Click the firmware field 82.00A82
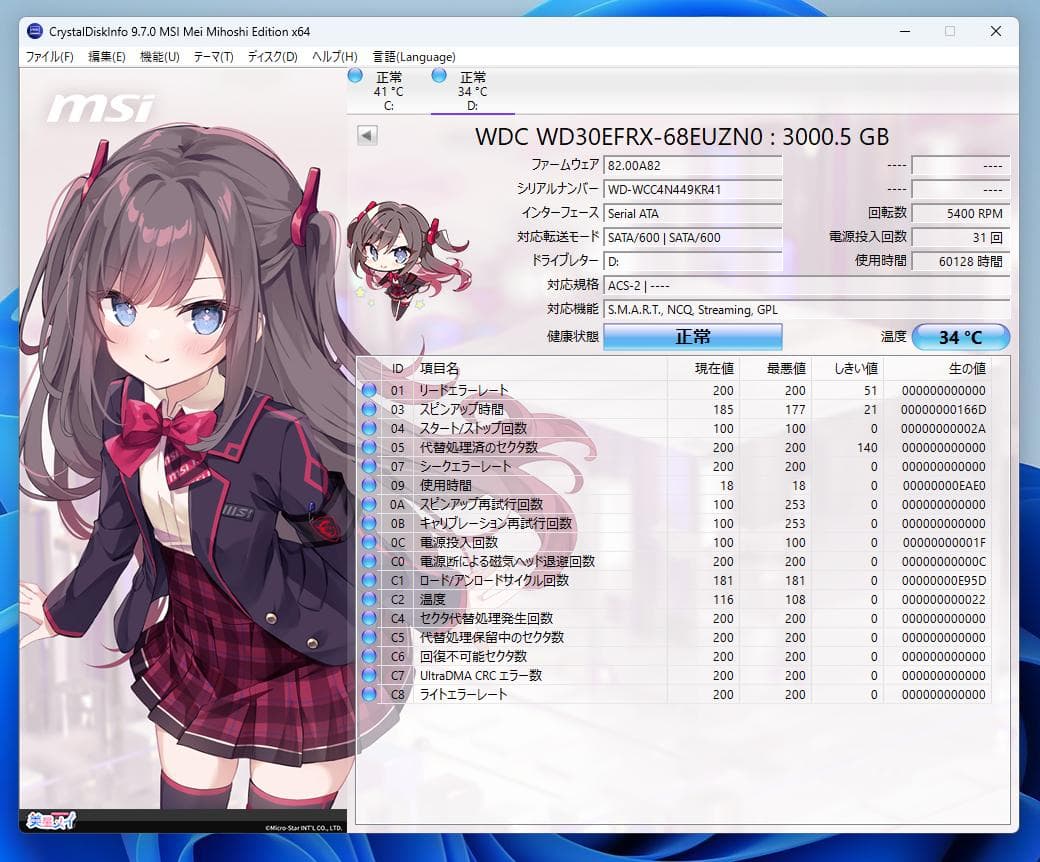1040x862 pixels. 692,165
